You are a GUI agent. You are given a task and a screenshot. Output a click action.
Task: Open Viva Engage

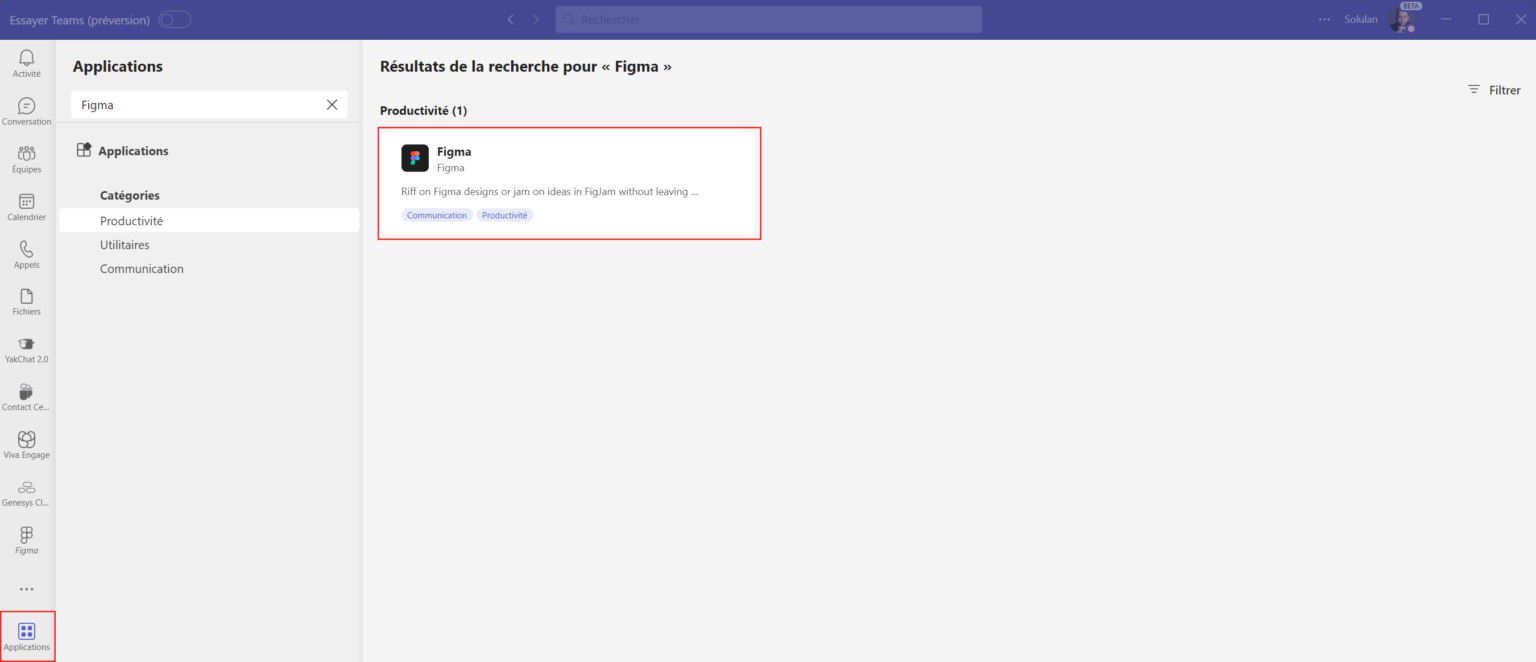pyautogui.click(x=26, y=441)
